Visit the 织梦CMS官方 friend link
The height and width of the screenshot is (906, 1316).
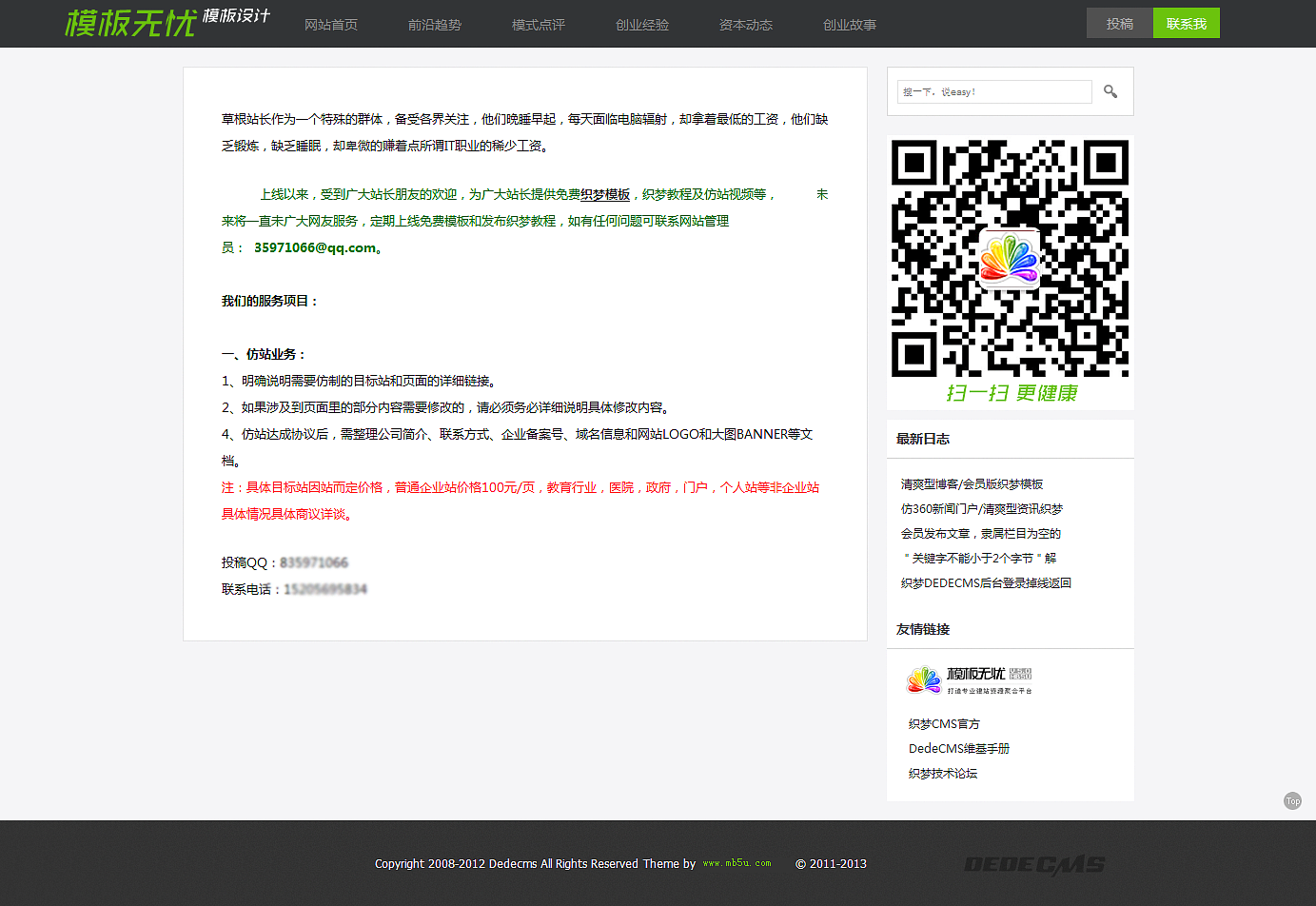tap(944, 724)
